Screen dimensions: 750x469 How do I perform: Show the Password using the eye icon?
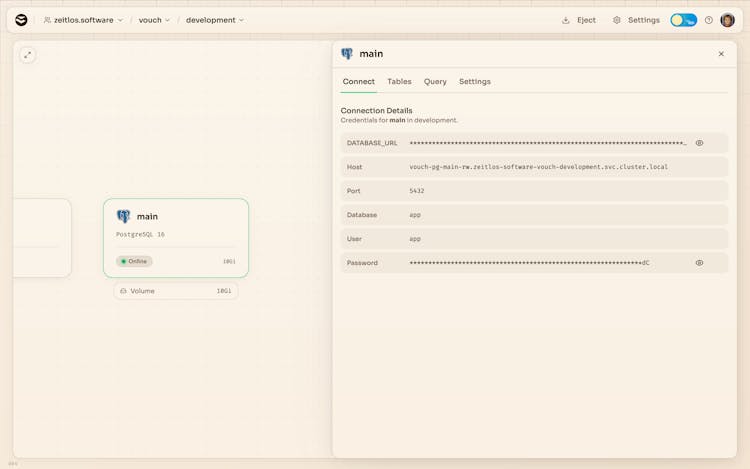[x=699, y=263]
